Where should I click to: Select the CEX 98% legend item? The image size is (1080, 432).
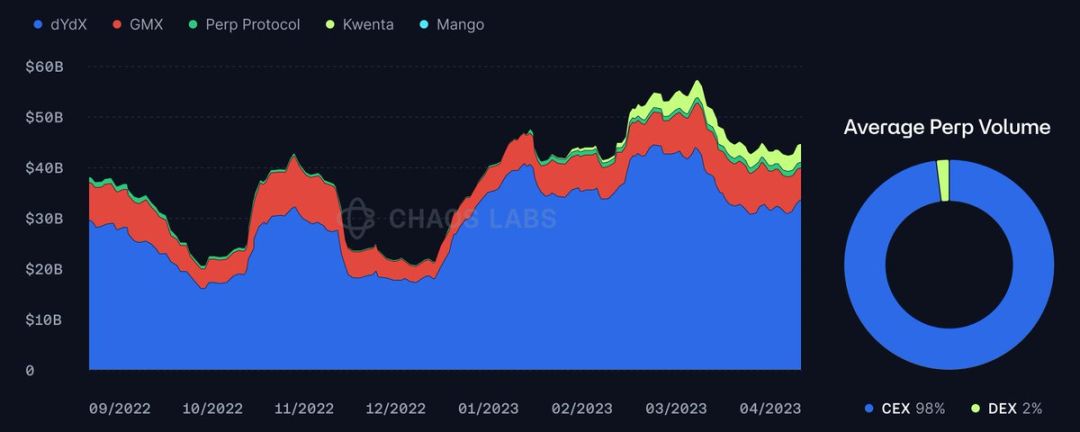tap(904, 409)
